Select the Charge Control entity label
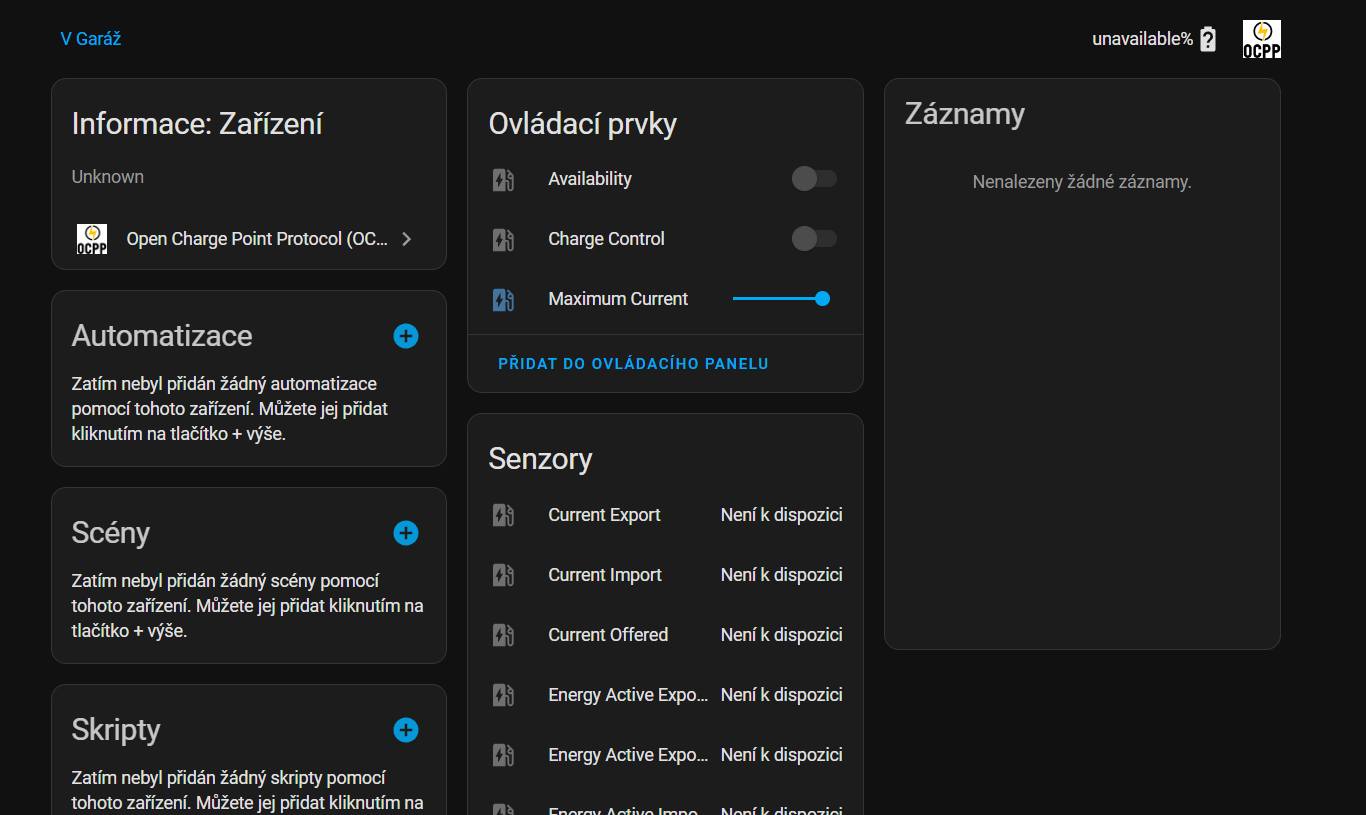Screen dimensions: 1366x815 606,239
